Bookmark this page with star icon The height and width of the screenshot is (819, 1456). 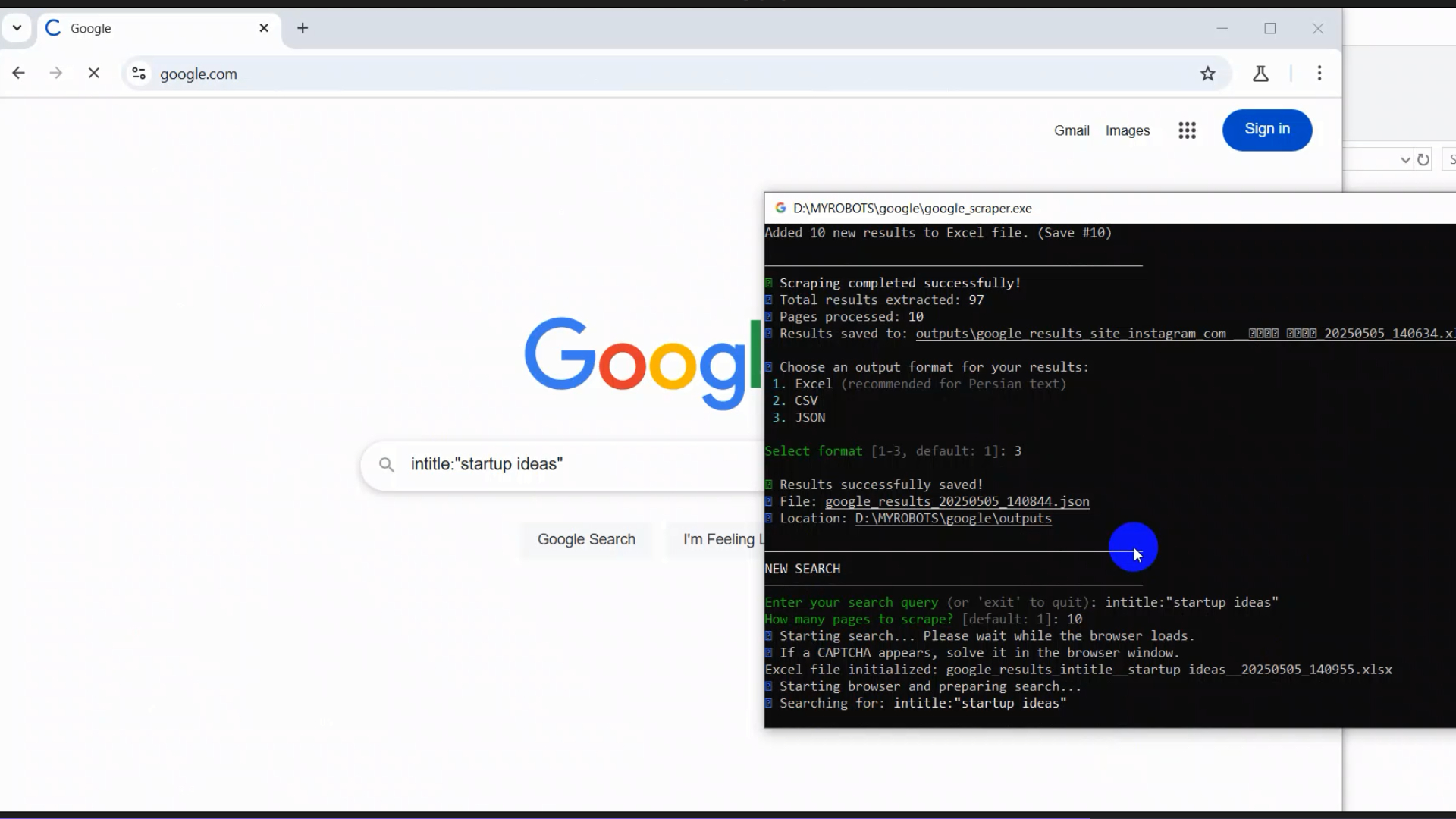coord(1208,74)
